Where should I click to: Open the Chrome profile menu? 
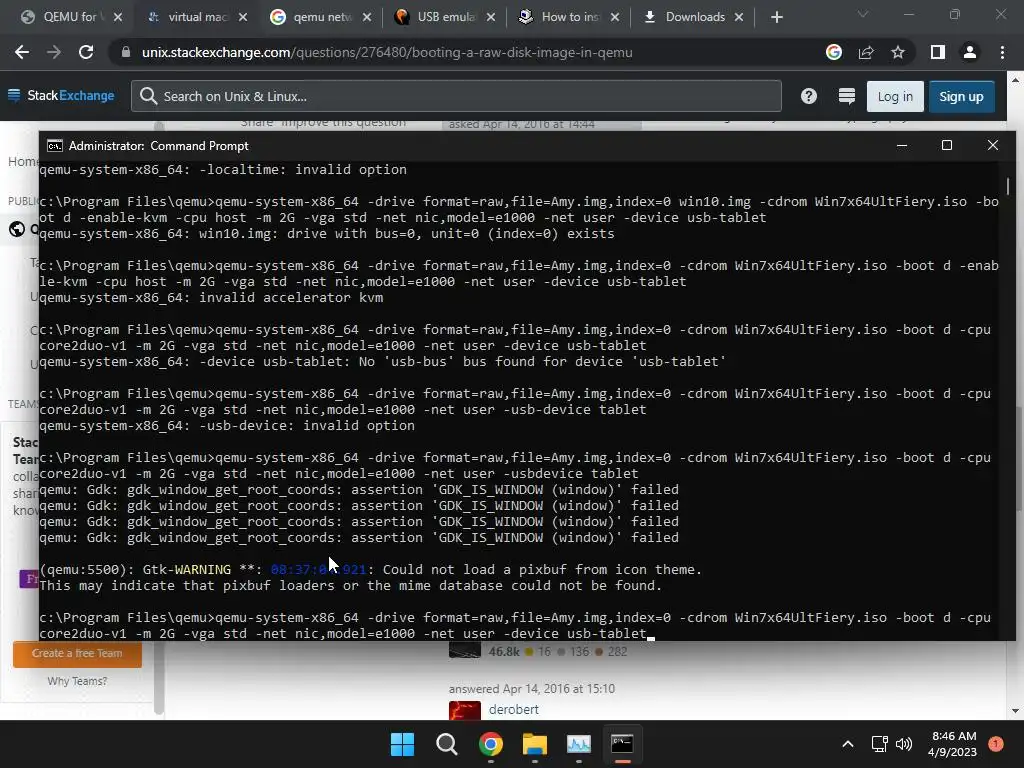pos(970,52)
